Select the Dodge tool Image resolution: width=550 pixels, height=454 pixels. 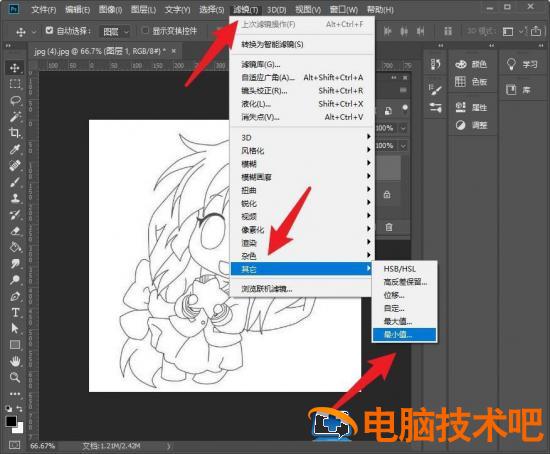(x=15, y=280)
